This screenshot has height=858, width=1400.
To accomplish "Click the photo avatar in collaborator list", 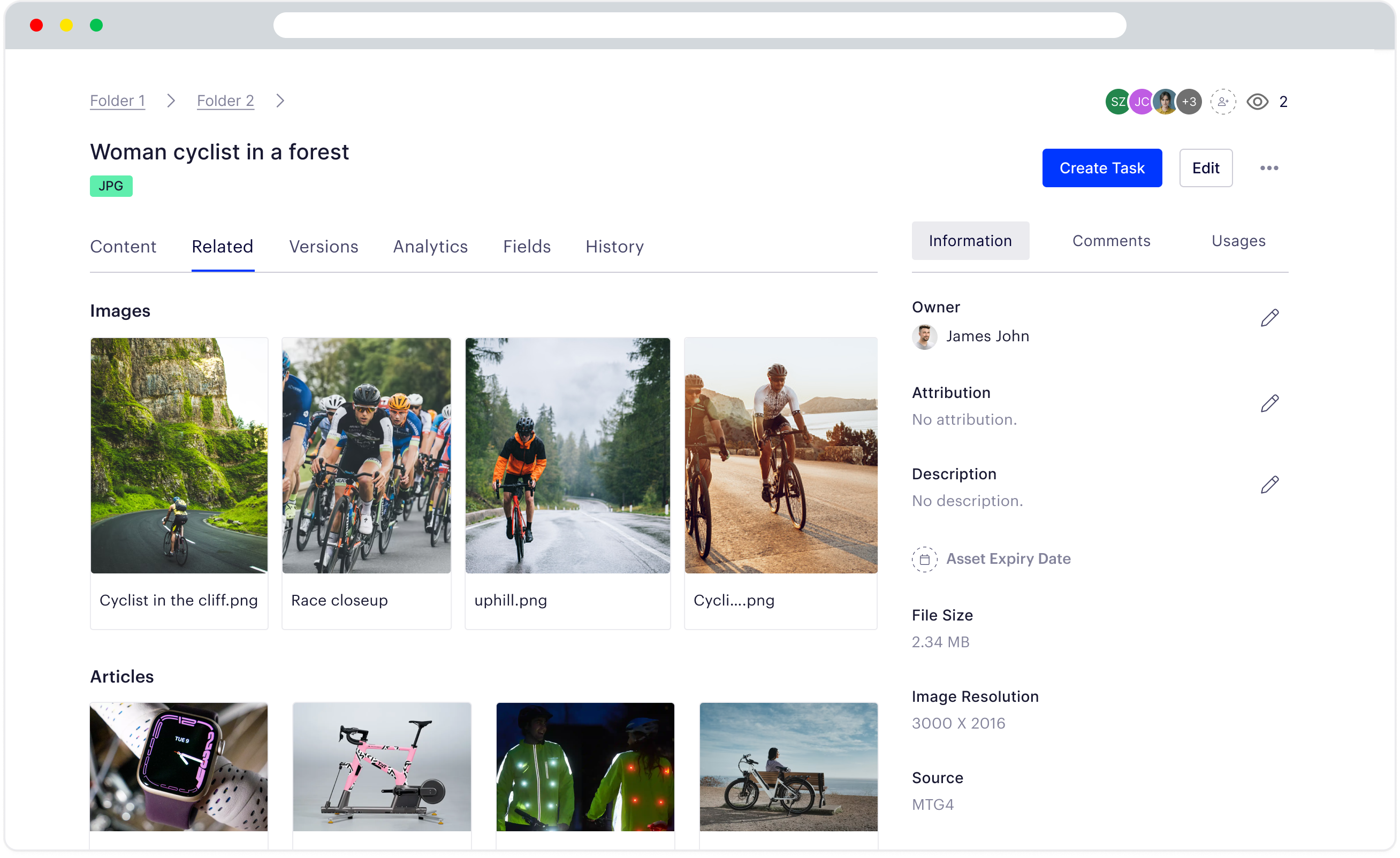I will click(1165, 102).
